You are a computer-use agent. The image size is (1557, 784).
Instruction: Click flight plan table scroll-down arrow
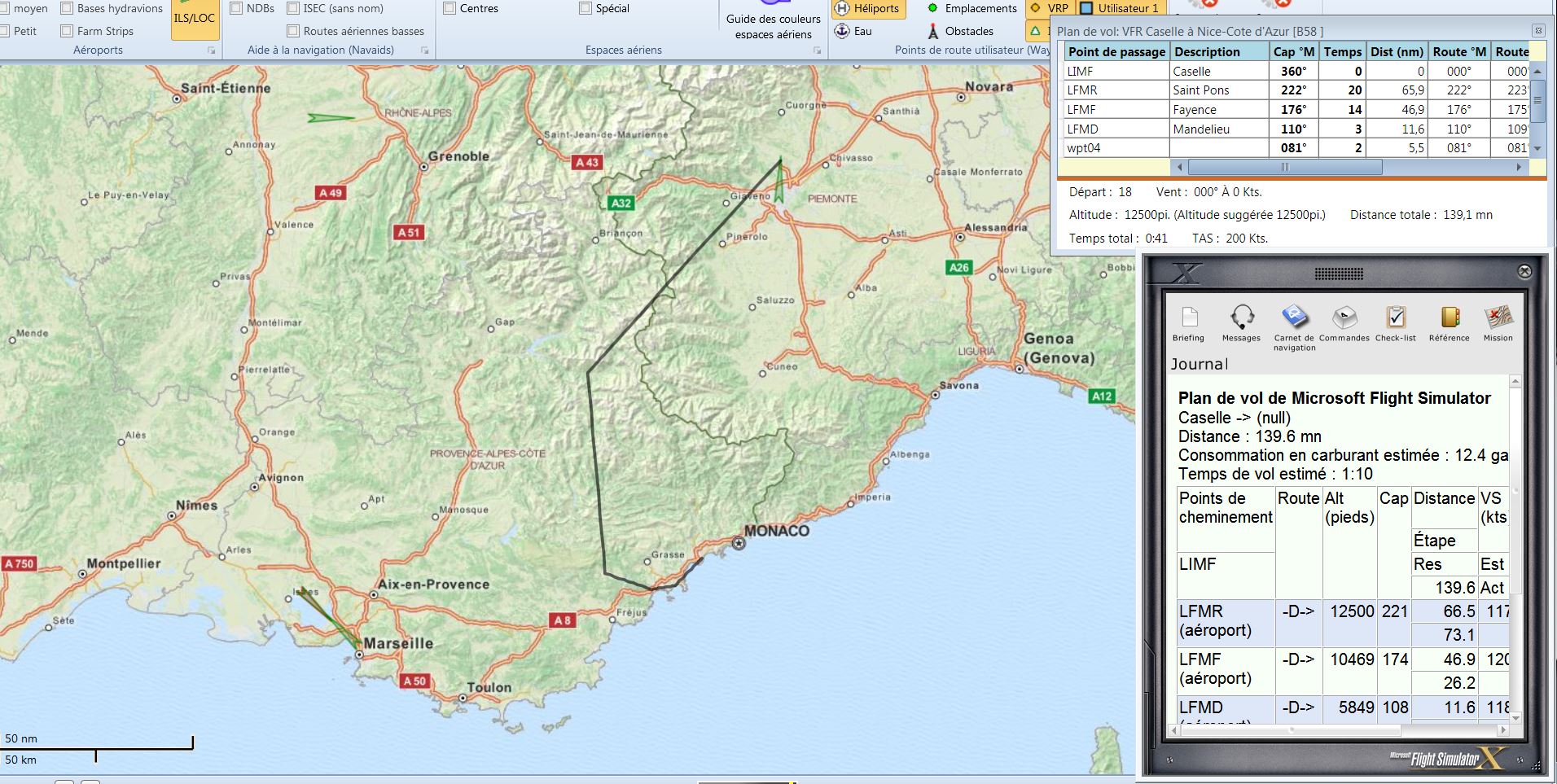tap(1537, 149)
